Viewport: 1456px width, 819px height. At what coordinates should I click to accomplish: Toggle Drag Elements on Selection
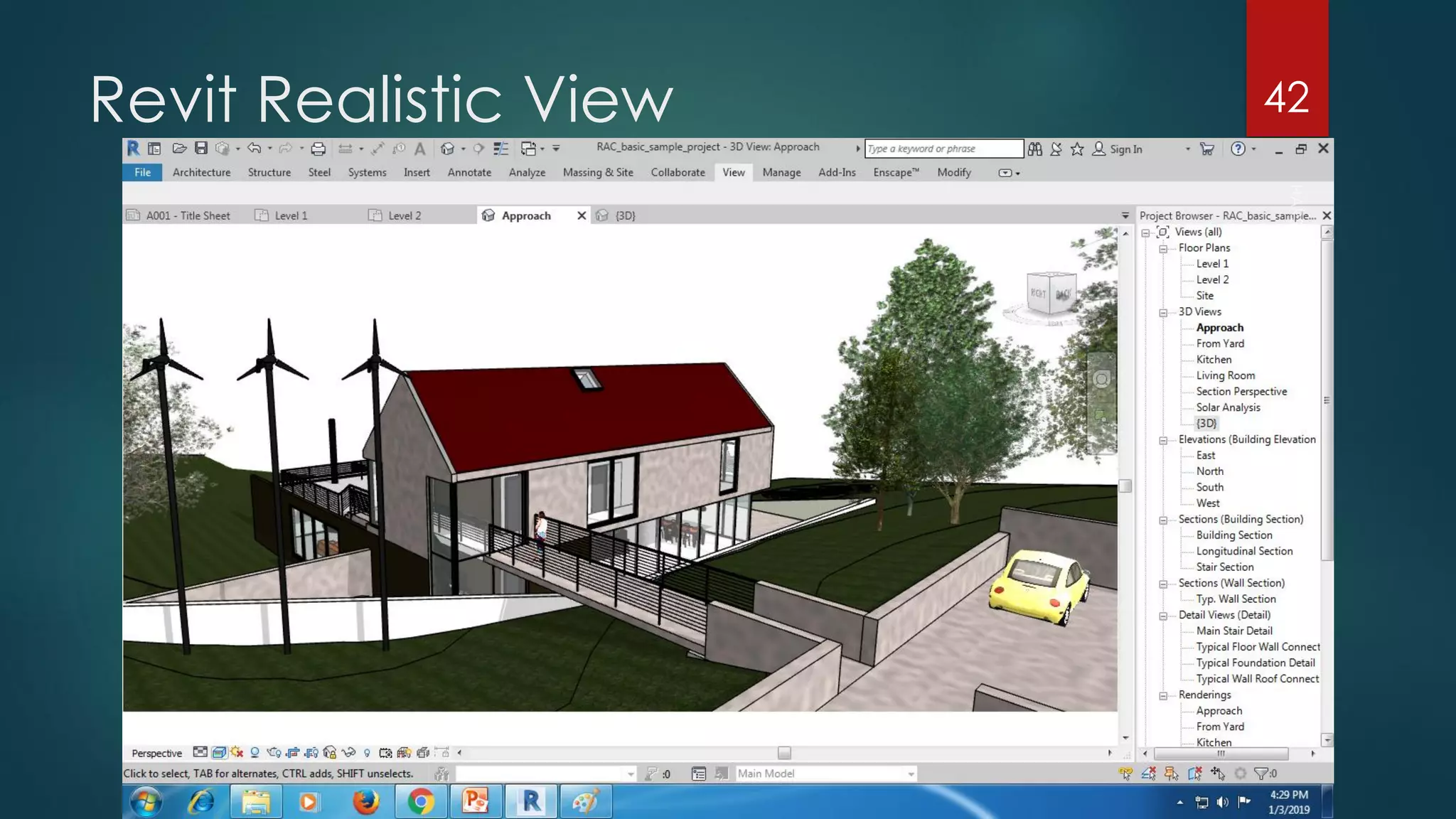pos(1218,773)
